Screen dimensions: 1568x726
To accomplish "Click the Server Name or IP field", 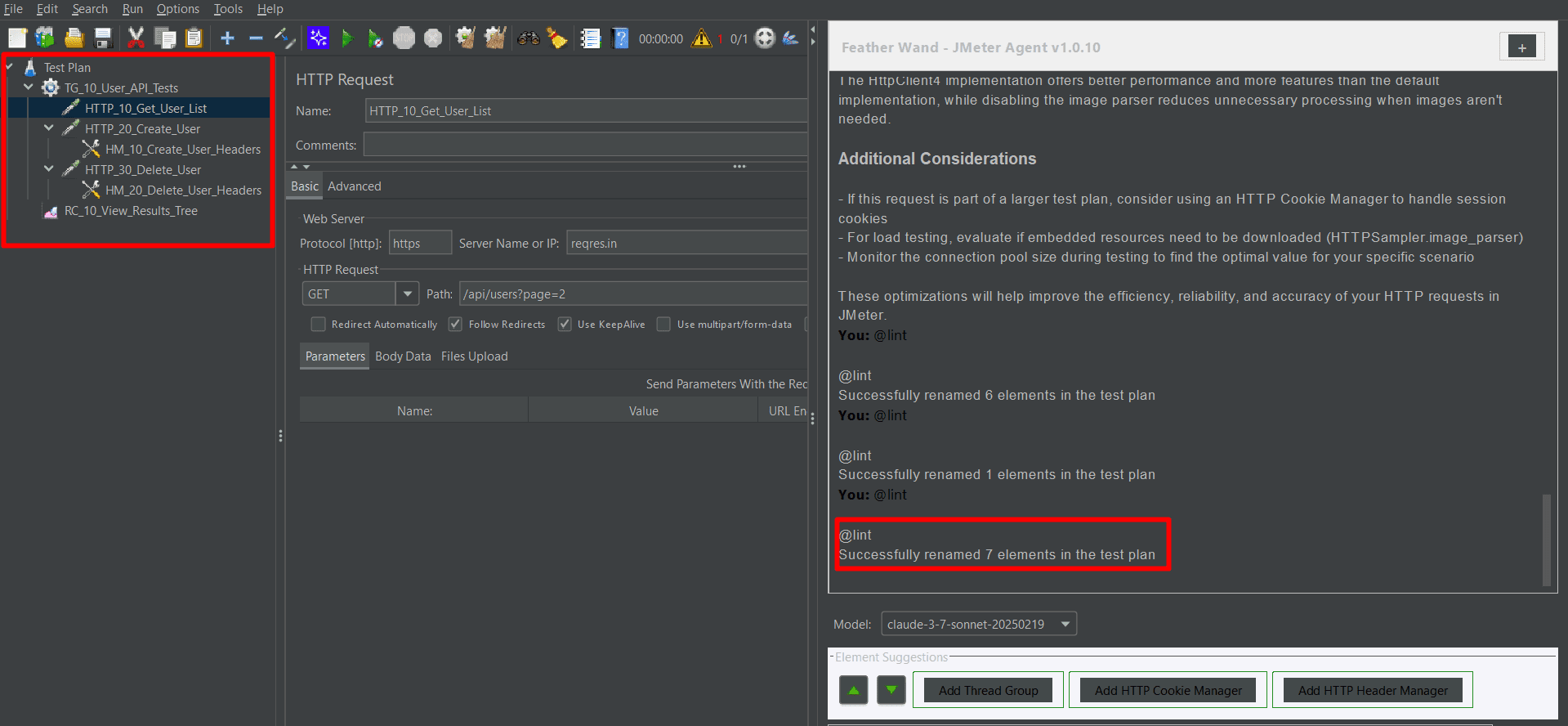I will pyautogui.click(x=686, y=243).
